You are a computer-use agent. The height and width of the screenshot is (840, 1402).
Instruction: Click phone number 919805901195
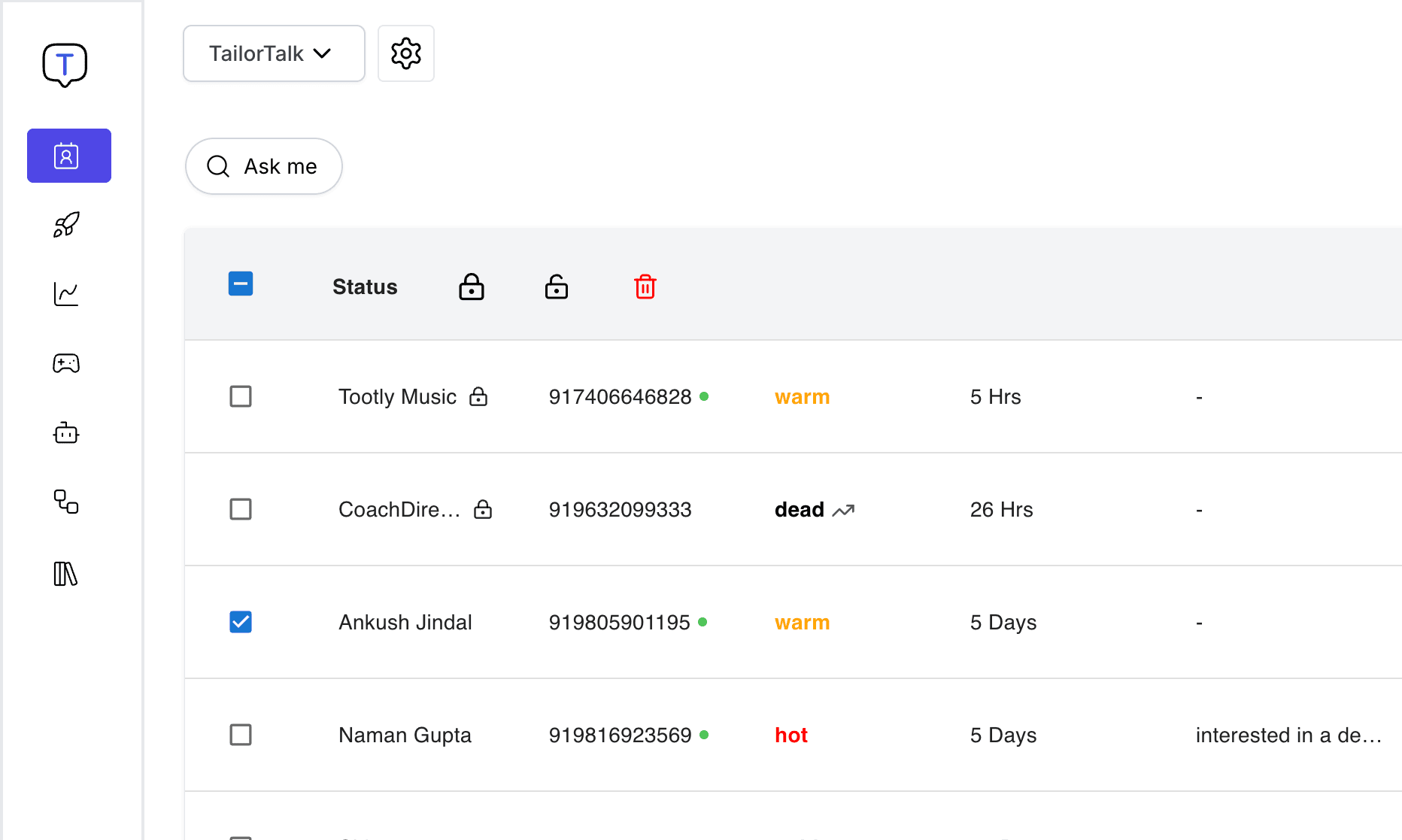click(x=619, y=622)
